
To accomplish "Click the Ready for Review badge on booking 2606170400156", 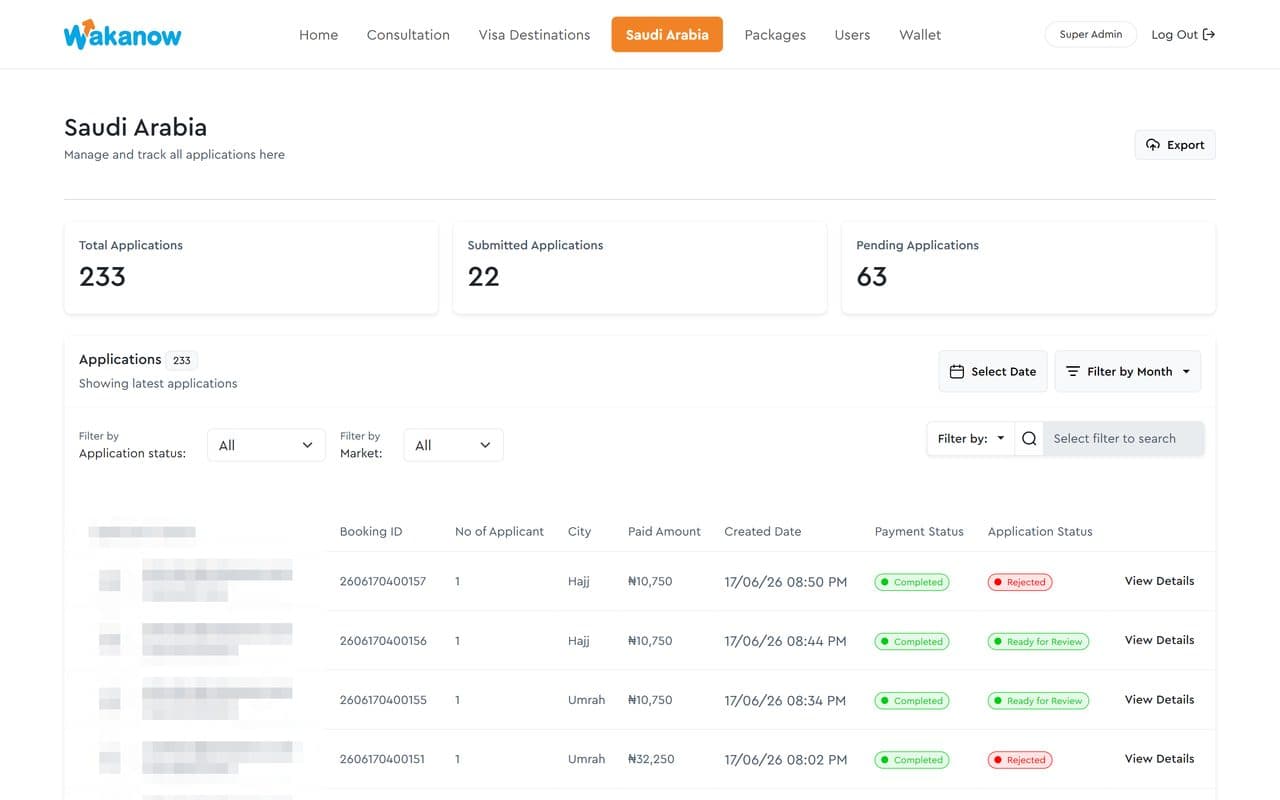I will point(1038,641).
